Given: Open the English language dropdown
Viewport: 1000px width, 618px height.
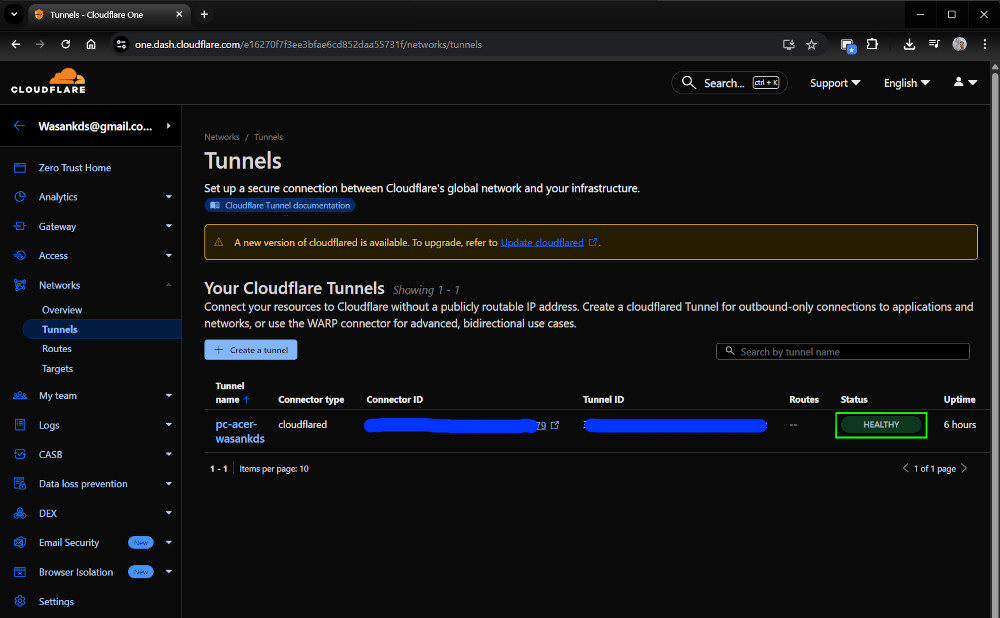Looking at the screenshot, I should (906, 83).
